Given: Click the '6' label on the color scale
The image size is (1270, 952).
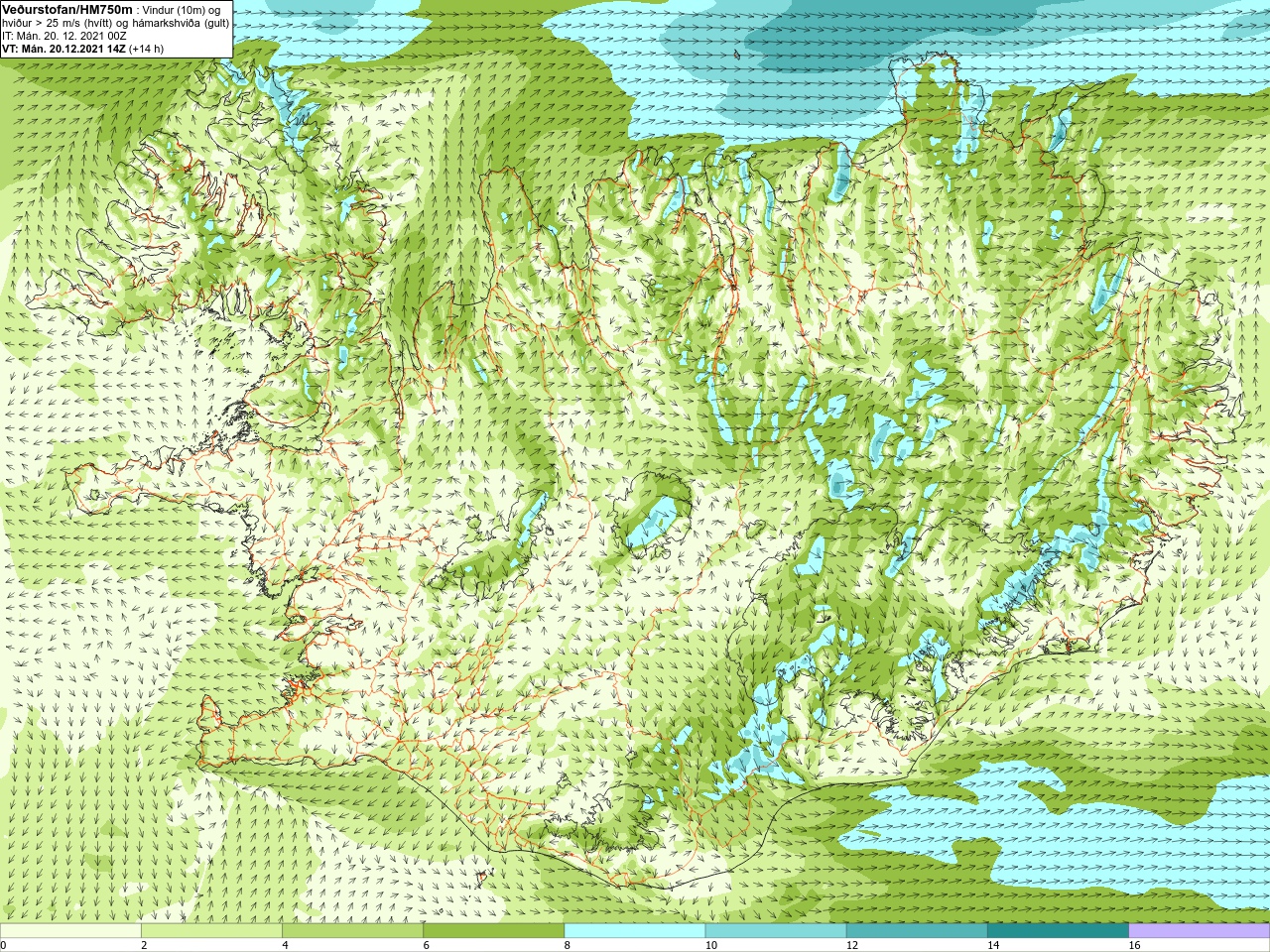Looking at the screenshot, I should click(427, 945).
